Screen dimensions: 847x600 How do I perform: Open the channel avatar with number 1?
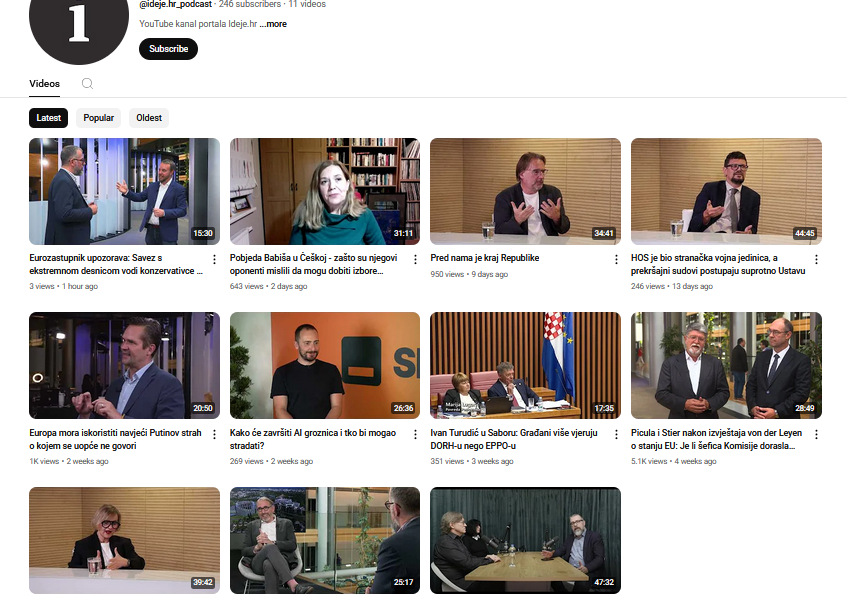tap(79, 25)
